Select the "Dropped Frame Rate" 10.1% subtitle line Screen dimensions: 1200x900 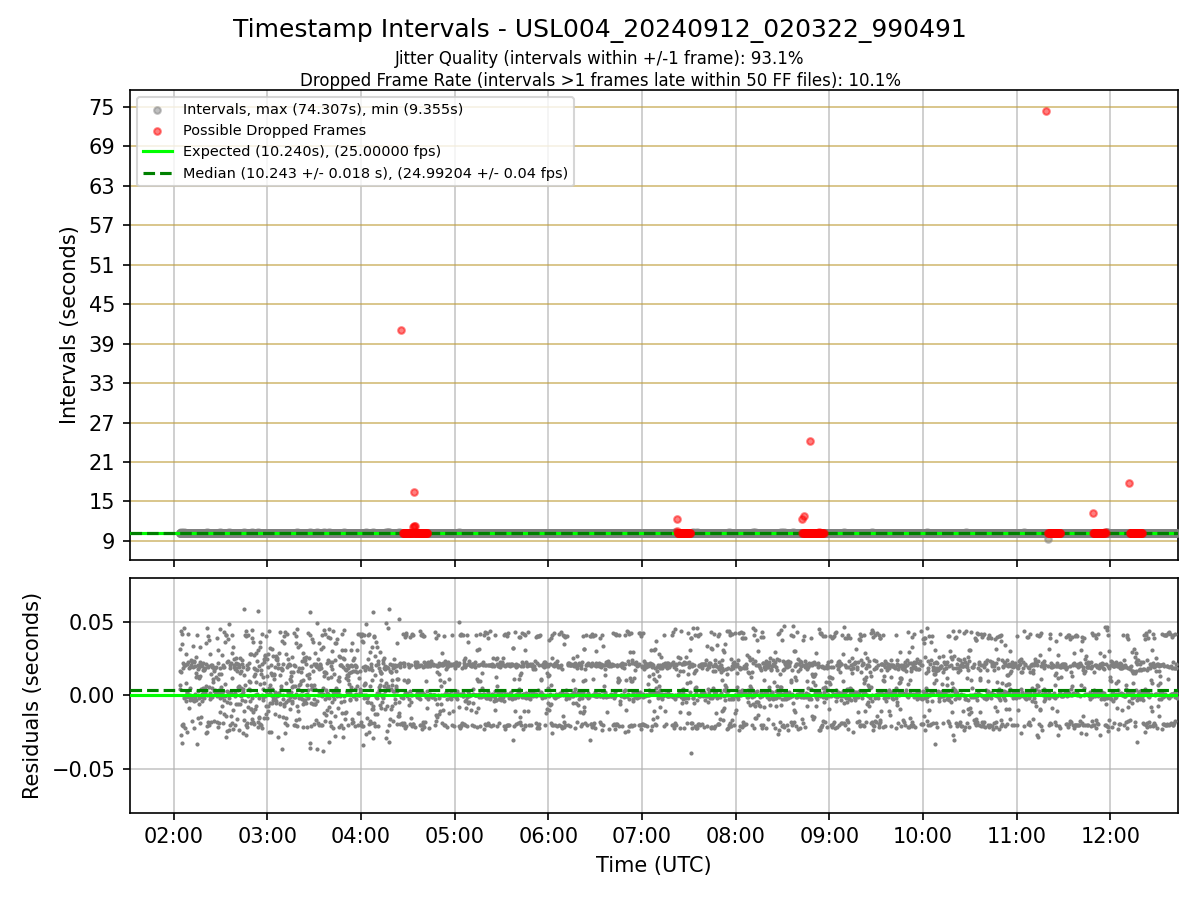[x=600, y=80]
